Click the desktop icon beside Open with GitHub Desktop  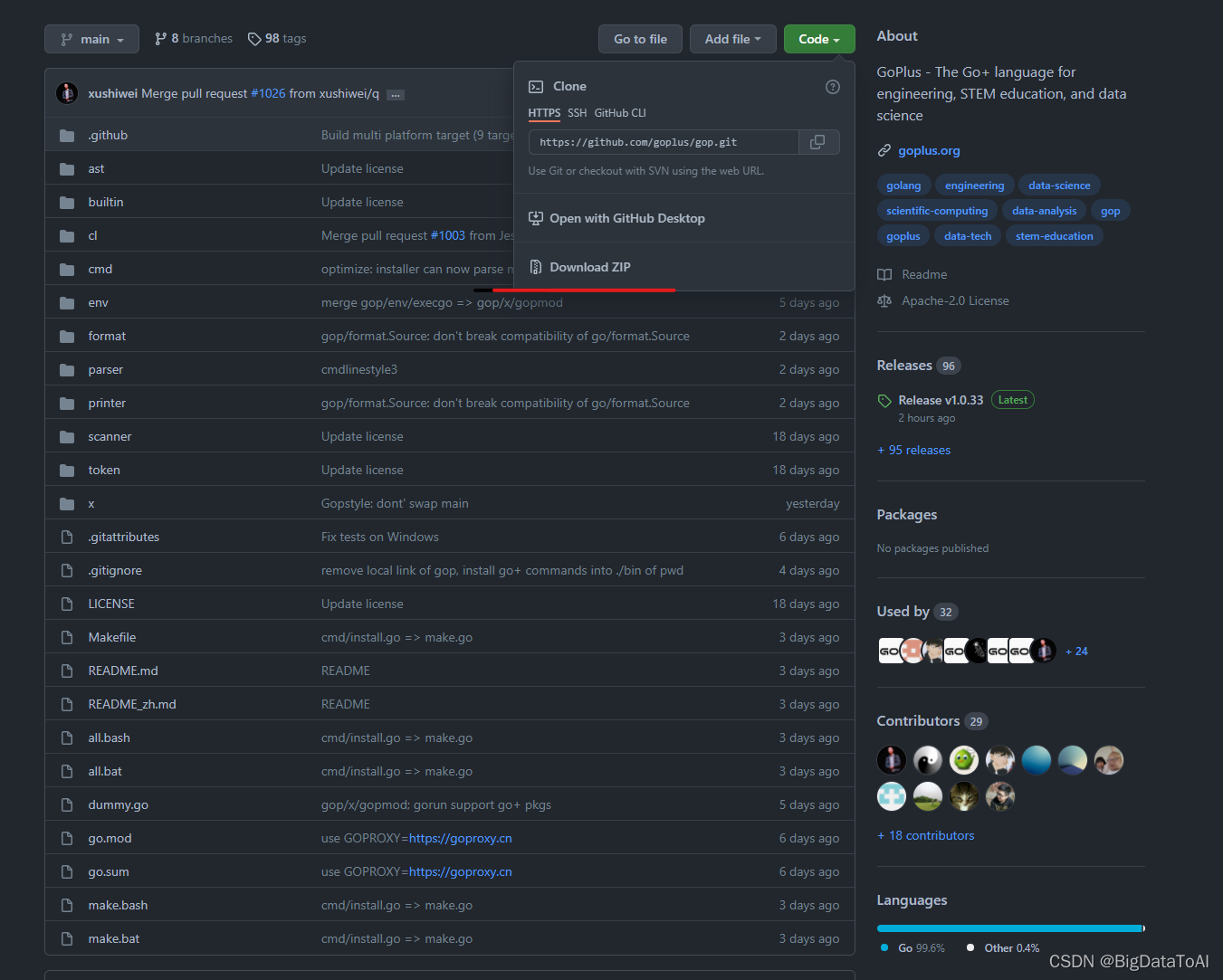(x=536, y=218)
